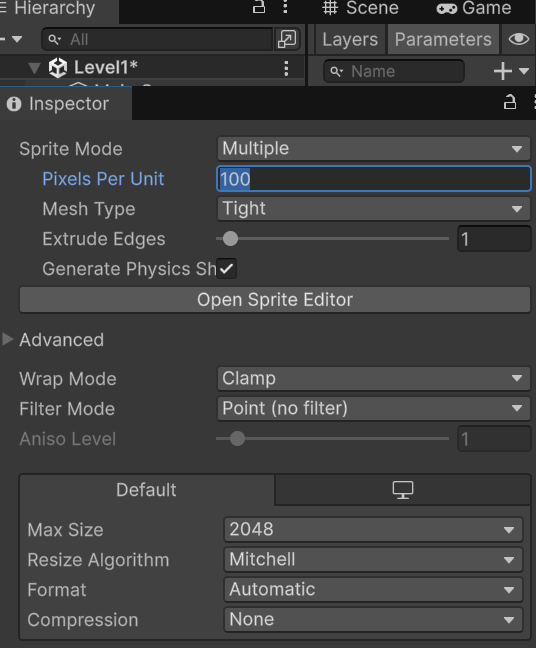Image resolution: width=536 pixels, height=648 pixels.
Task: Click the parameter Name search field
Action: 394,71
